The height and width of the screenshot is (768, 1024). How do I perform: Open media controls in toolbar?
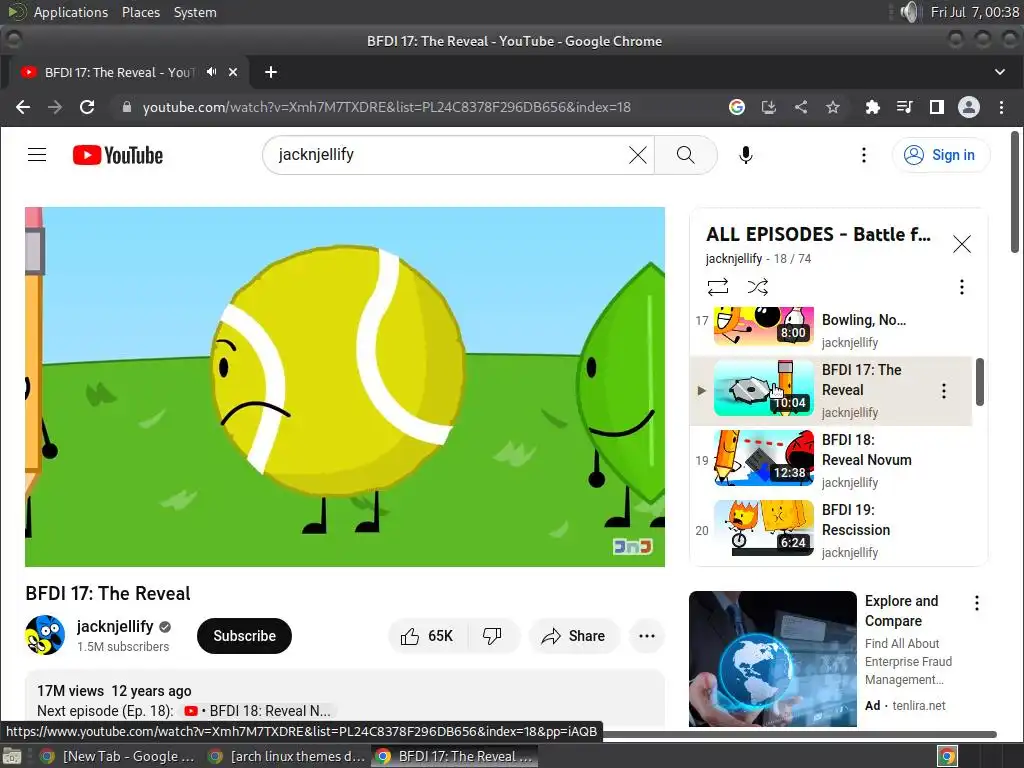(904, 107)
